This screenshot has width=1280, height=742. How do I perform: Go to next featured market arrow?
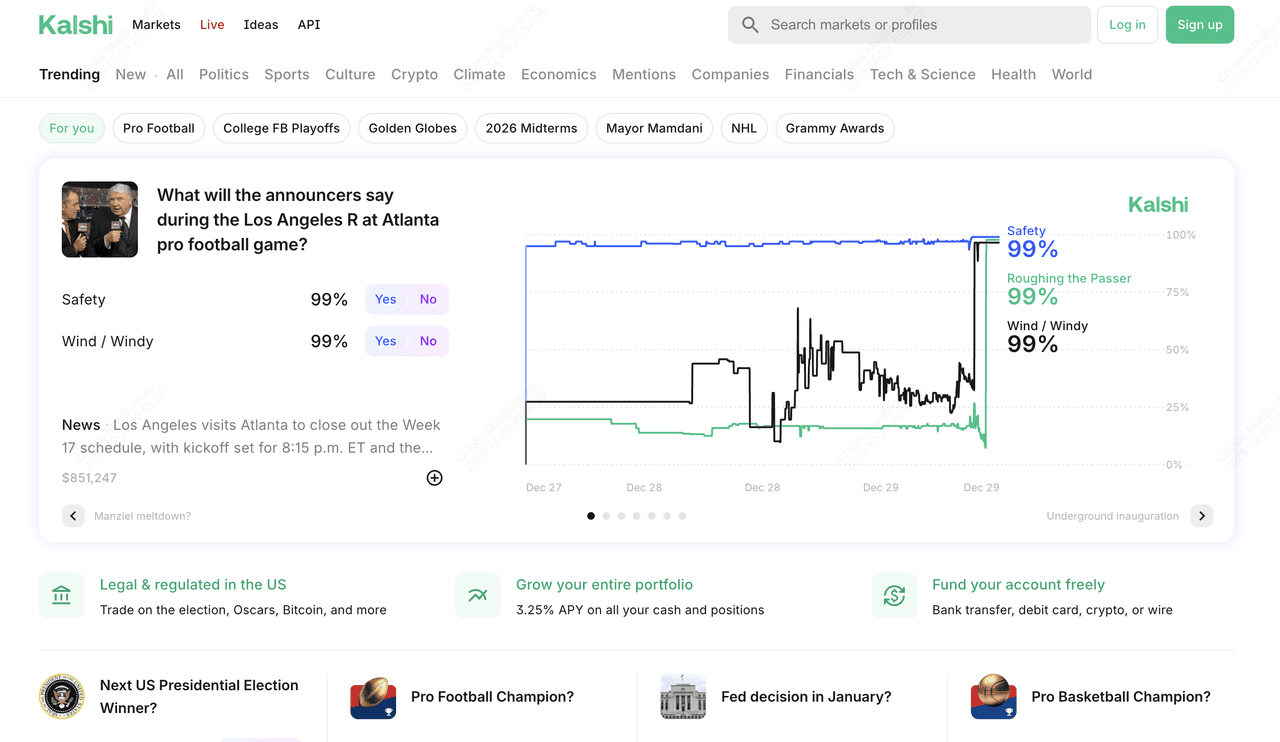(1202, 516)
